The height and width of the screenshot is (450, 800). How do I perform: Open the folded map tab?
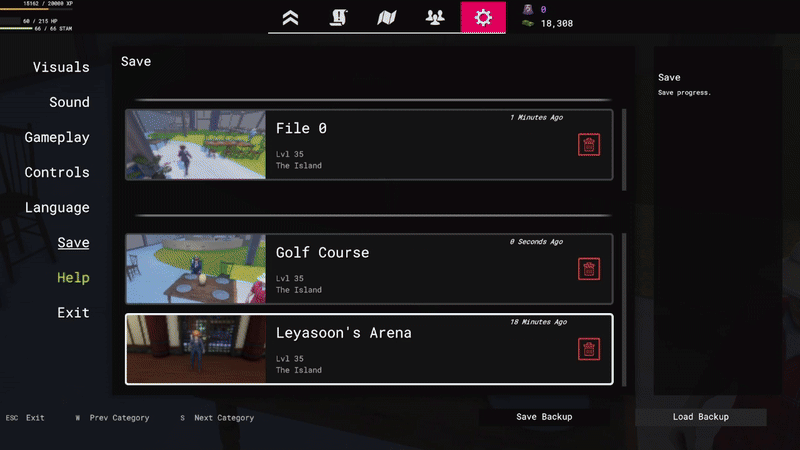tap(387, 17)
